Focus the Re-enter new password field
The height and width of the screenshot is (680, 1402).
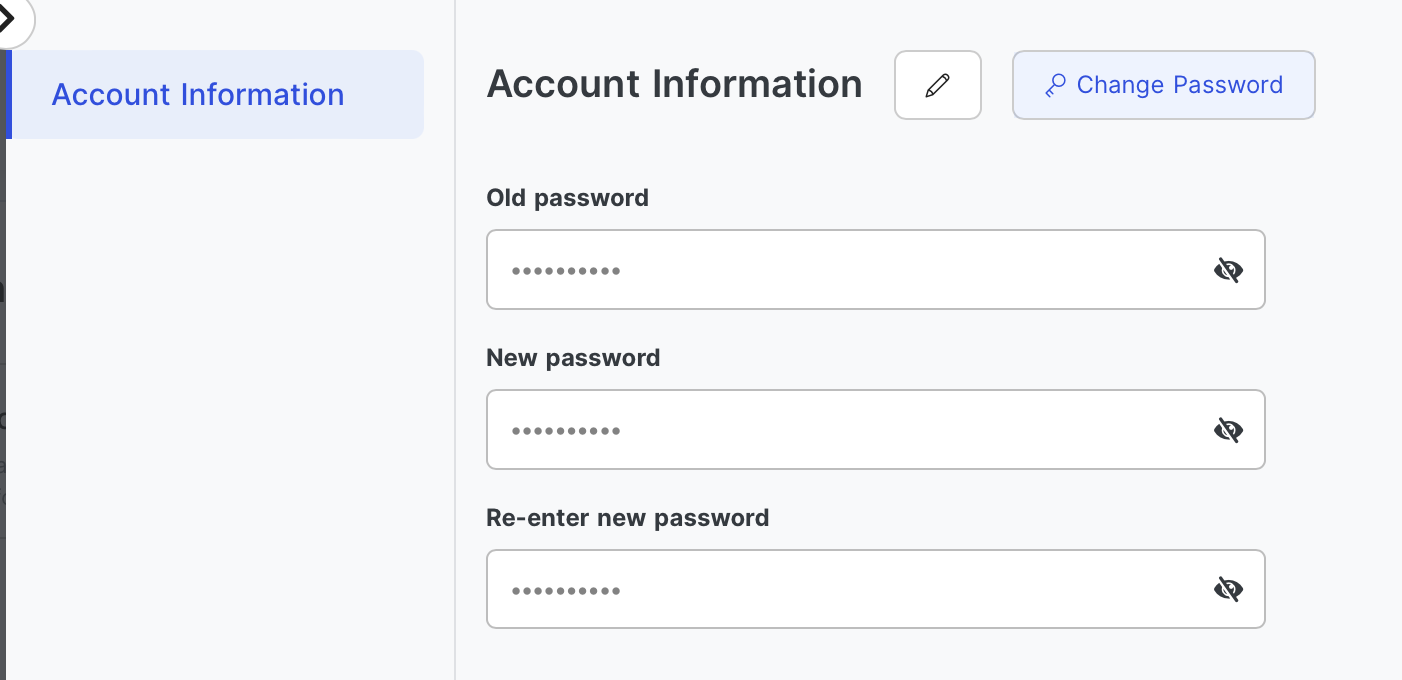[x=850, y=590]
